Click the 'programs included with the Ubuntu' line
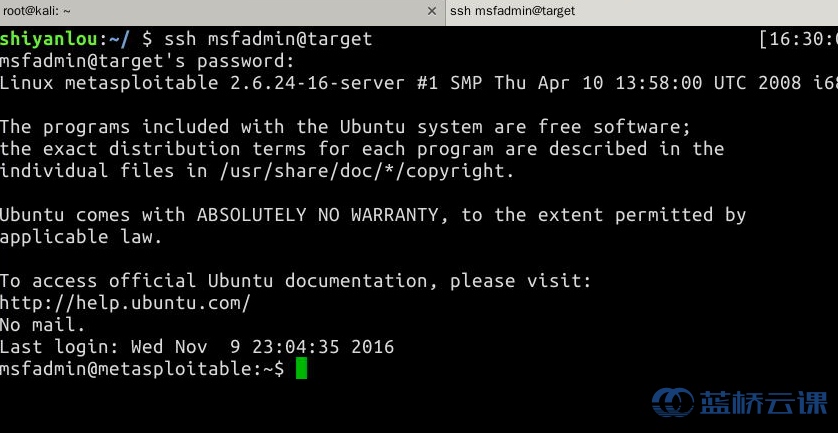 point(345,127)
